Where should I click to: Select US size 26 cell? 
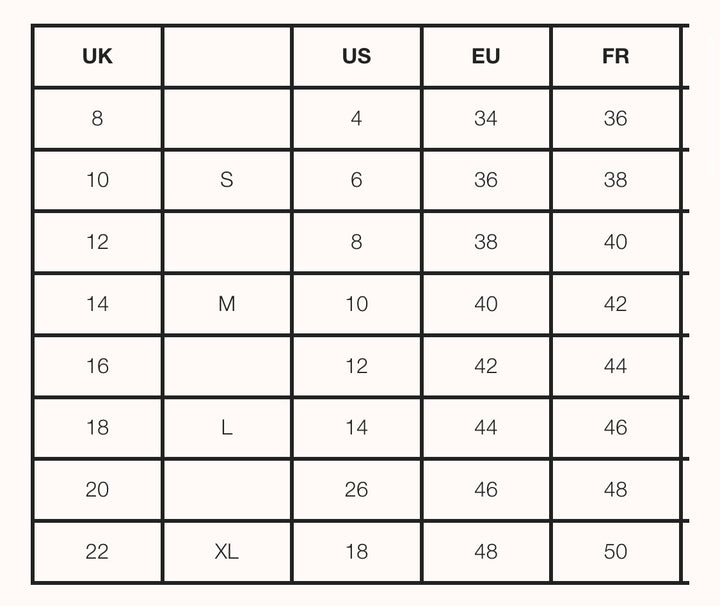point(356,489)
